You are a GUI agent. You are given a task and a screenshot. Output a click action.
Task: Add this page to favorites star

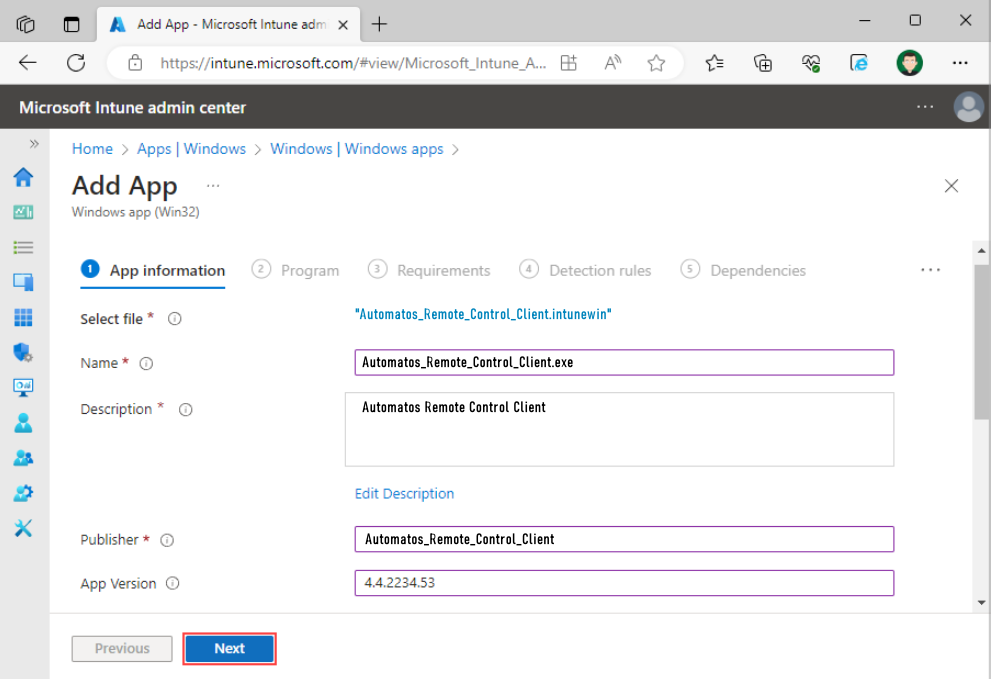pos(656,63)
